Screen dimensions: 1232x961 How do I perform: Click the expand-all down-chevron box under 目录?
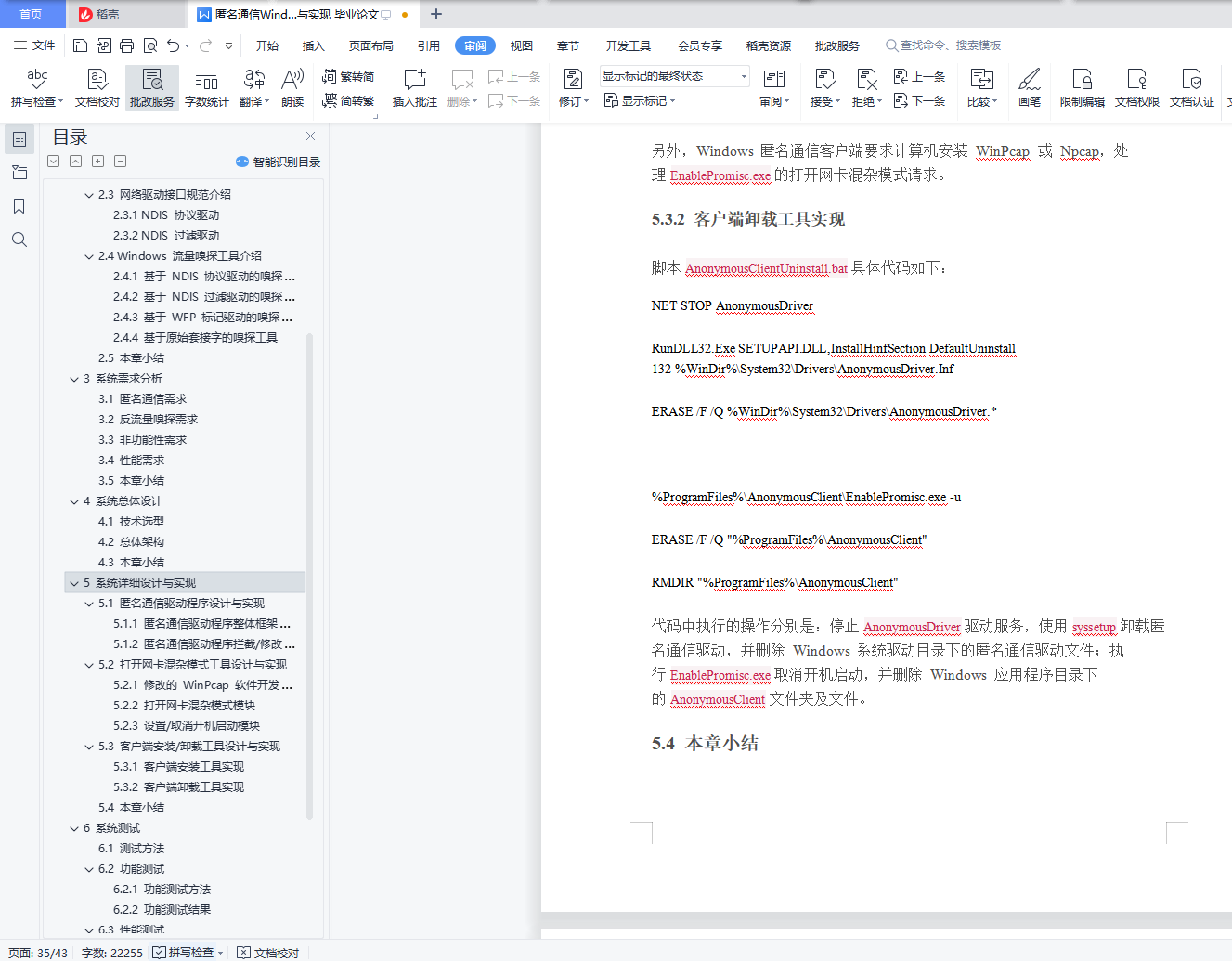(x=54, y=161)
